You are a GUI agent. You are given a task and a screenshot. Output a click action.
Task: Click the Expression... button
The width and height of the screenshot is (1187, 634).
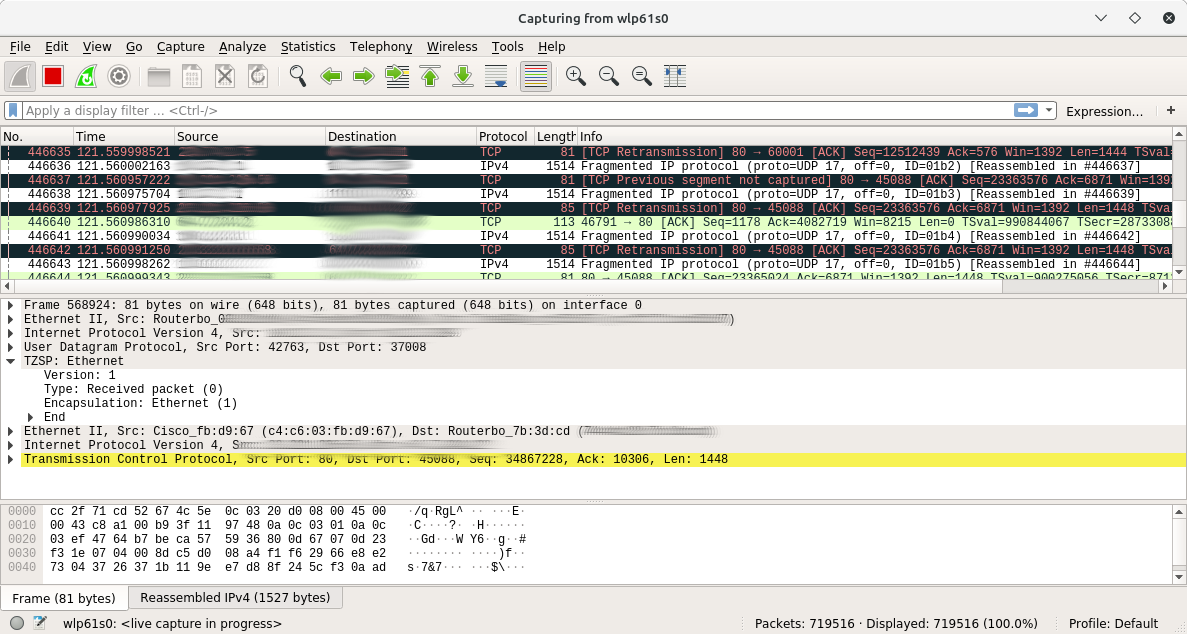click(1104, 111)
